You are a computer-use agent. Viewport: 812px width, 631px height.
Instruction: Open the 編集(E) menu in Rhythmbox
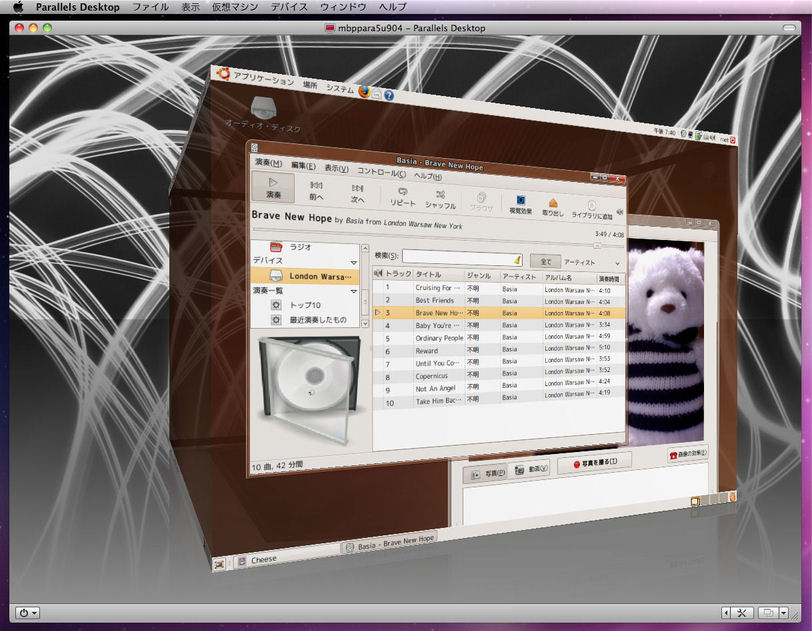click(303, 166)
